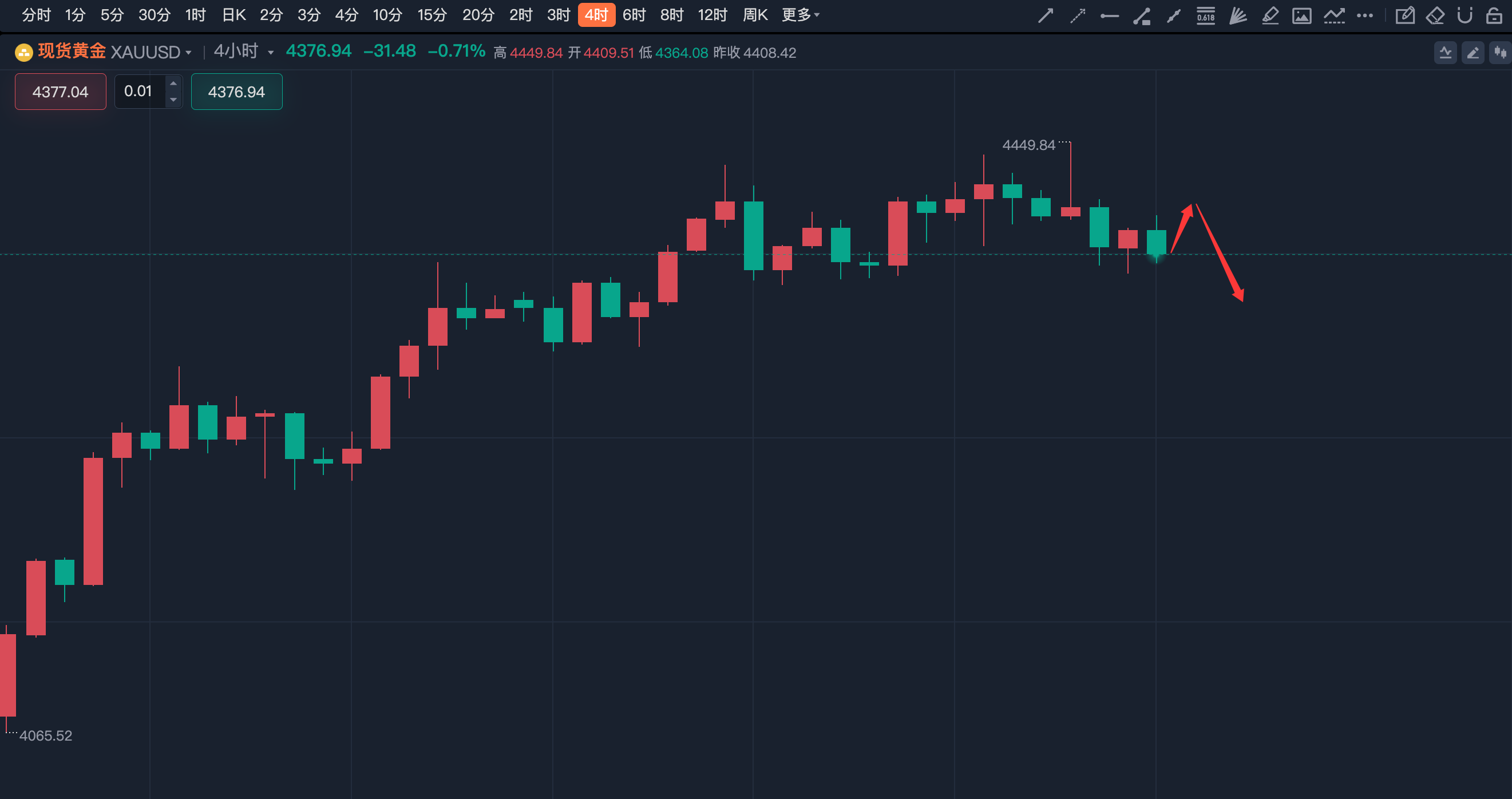Switch chart style via candlestick icon
Viewport: 1512px width, 799px height.
[x=1500, y=53]
